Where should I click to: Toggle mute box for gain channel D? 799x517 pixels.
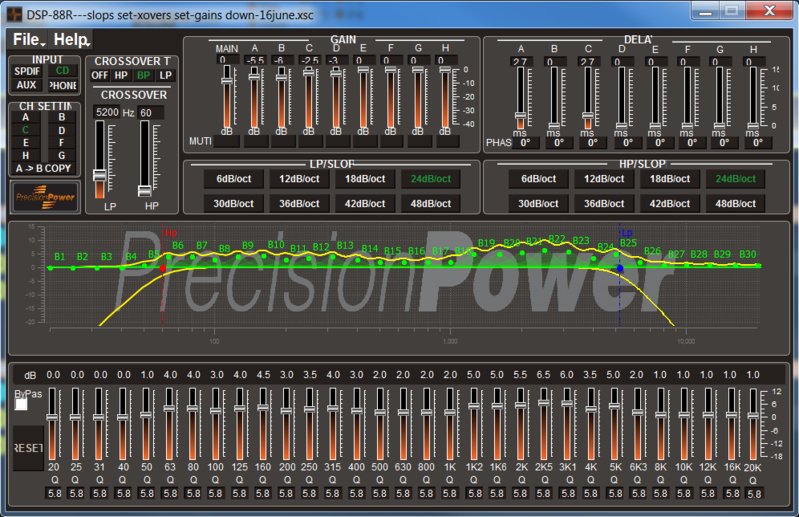pos(338,141)
